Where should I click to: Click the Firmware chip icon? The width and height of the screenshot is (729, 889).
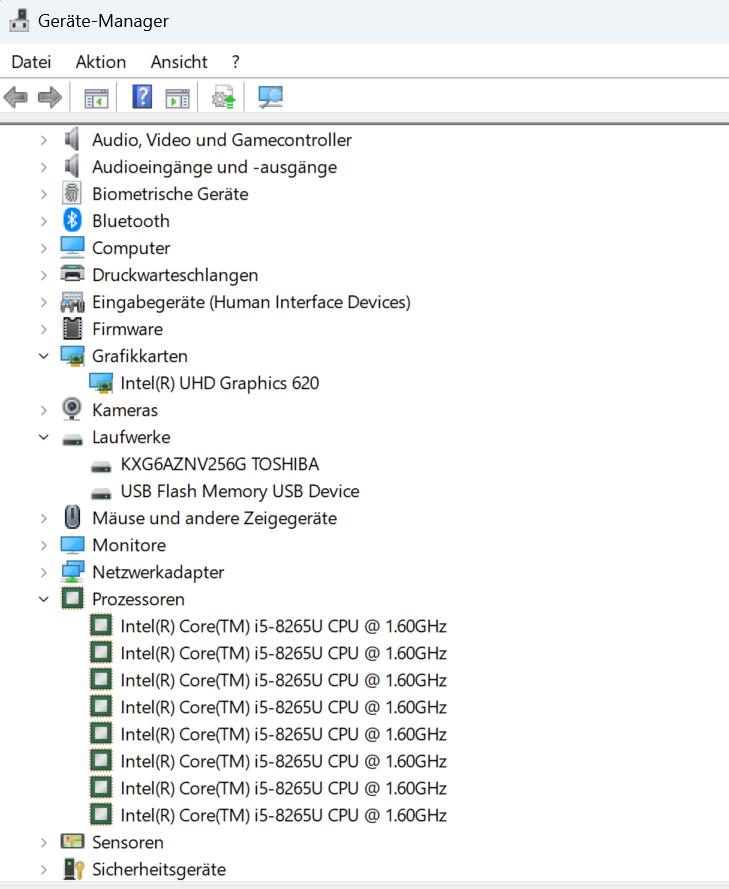[72, 328]
